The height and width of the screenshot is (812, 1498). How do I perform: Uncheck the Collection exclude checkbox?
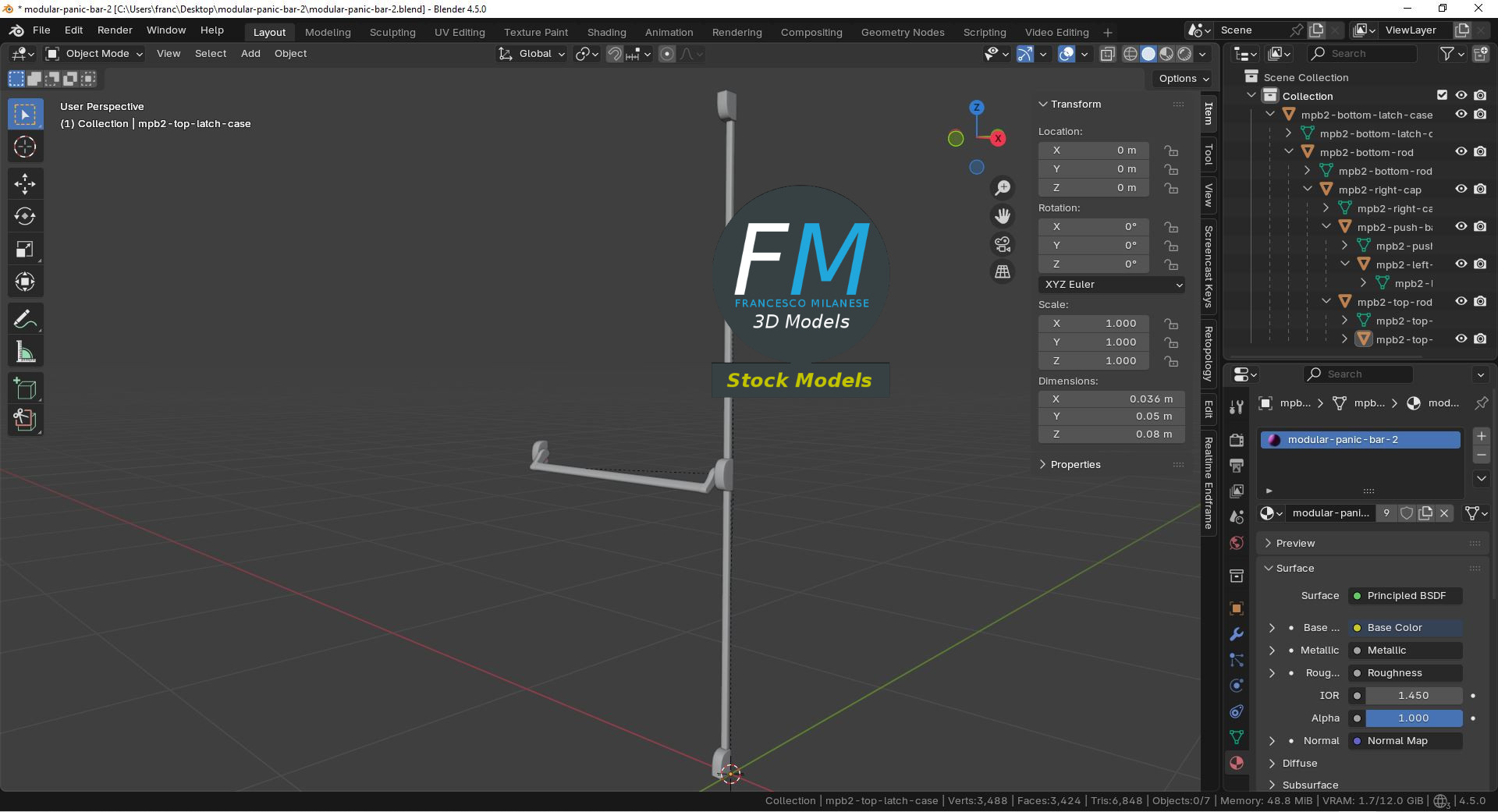coord(1442,95)
